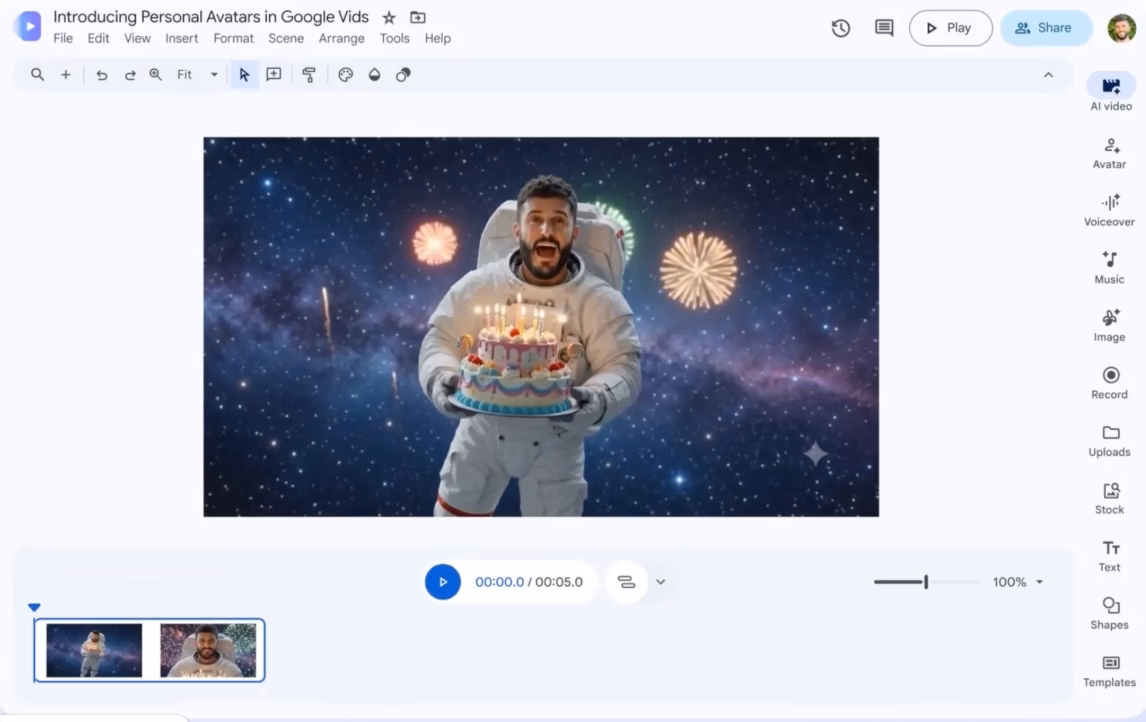1146x722 pixels.
Task: Undo the last action
Action: [x=102, y=75]
